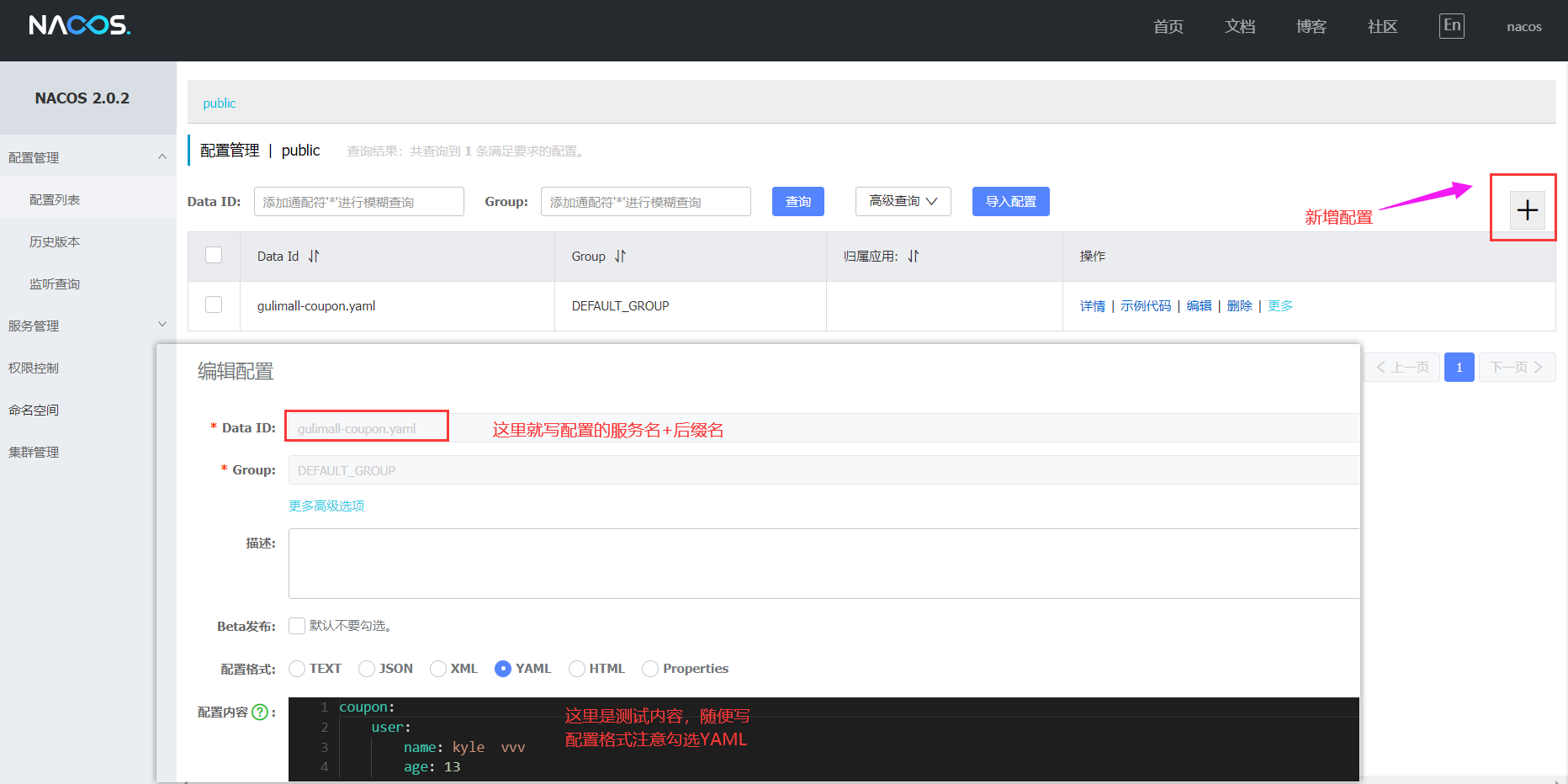
Task: Go to 命名空间 in the sidebar
Action: (34, 411)
